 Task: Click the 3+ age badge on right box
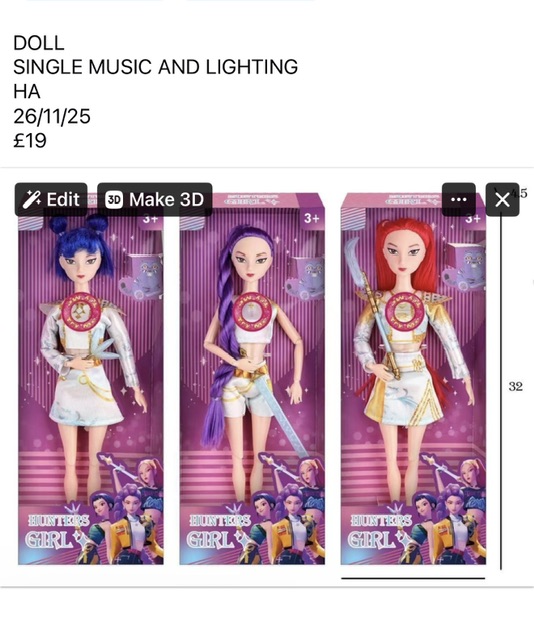473,218
